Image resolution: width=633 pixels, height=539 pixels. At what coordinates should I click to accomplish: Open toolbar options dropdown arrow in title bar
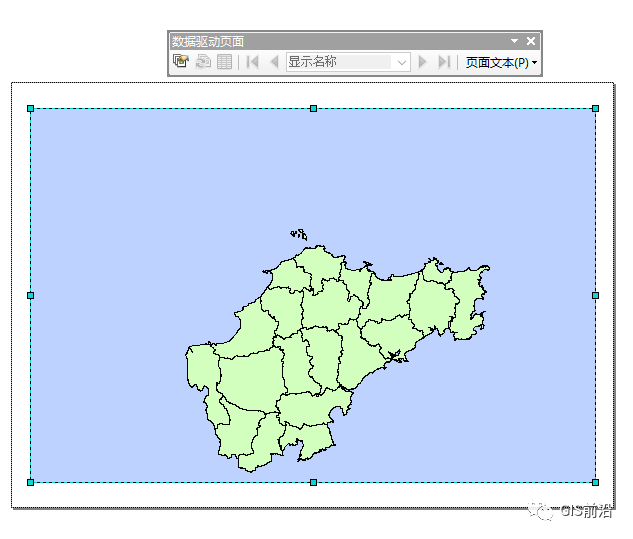point(514,41)
